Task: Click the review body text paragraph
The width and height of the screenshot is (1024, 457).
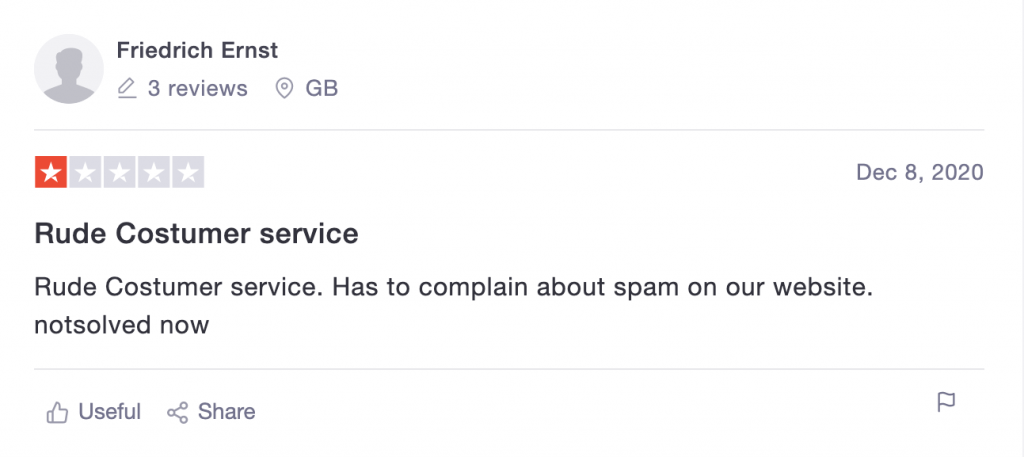Action: (454, 306)
